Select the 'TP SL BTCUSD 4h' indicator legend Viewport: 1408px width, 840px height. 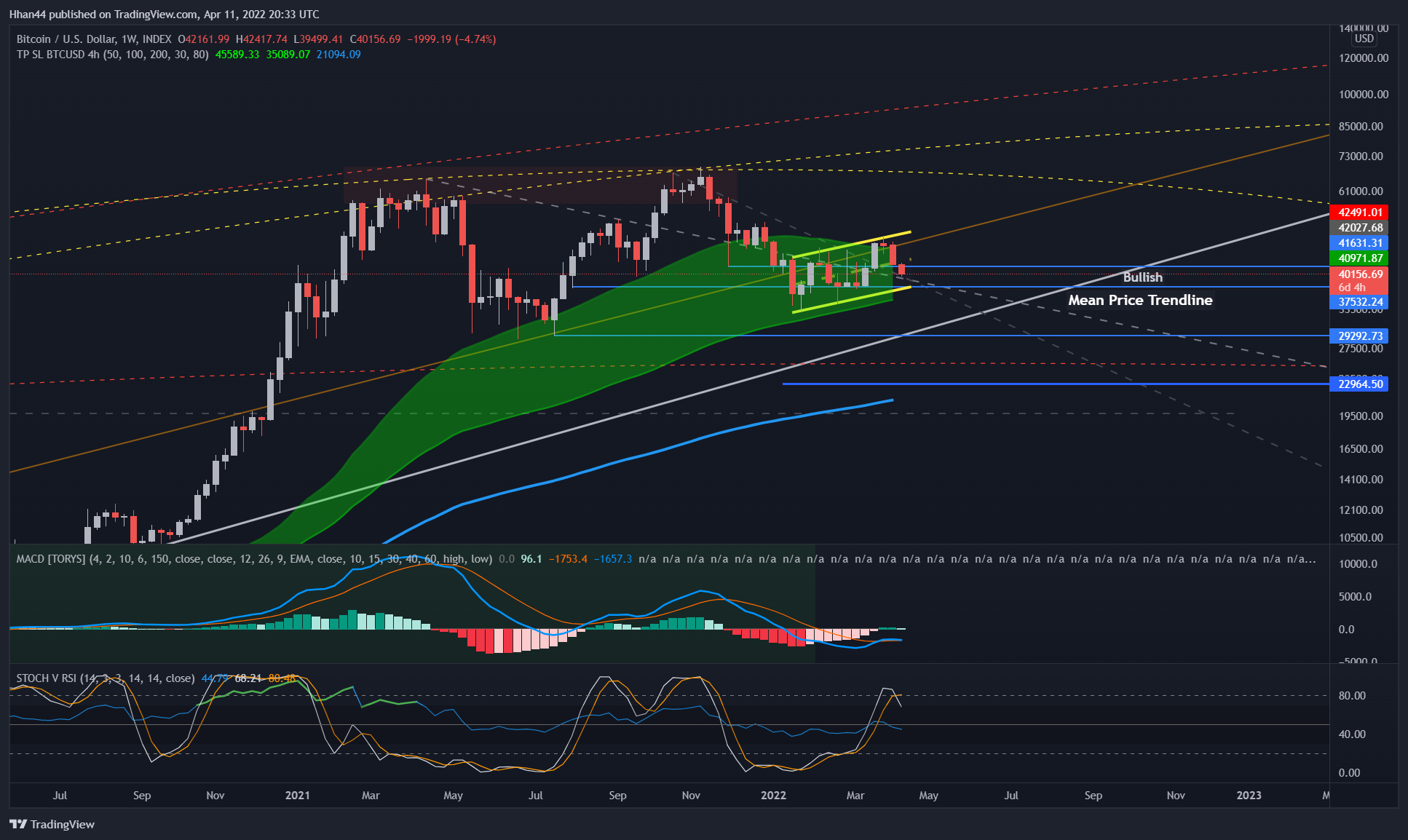113,55
